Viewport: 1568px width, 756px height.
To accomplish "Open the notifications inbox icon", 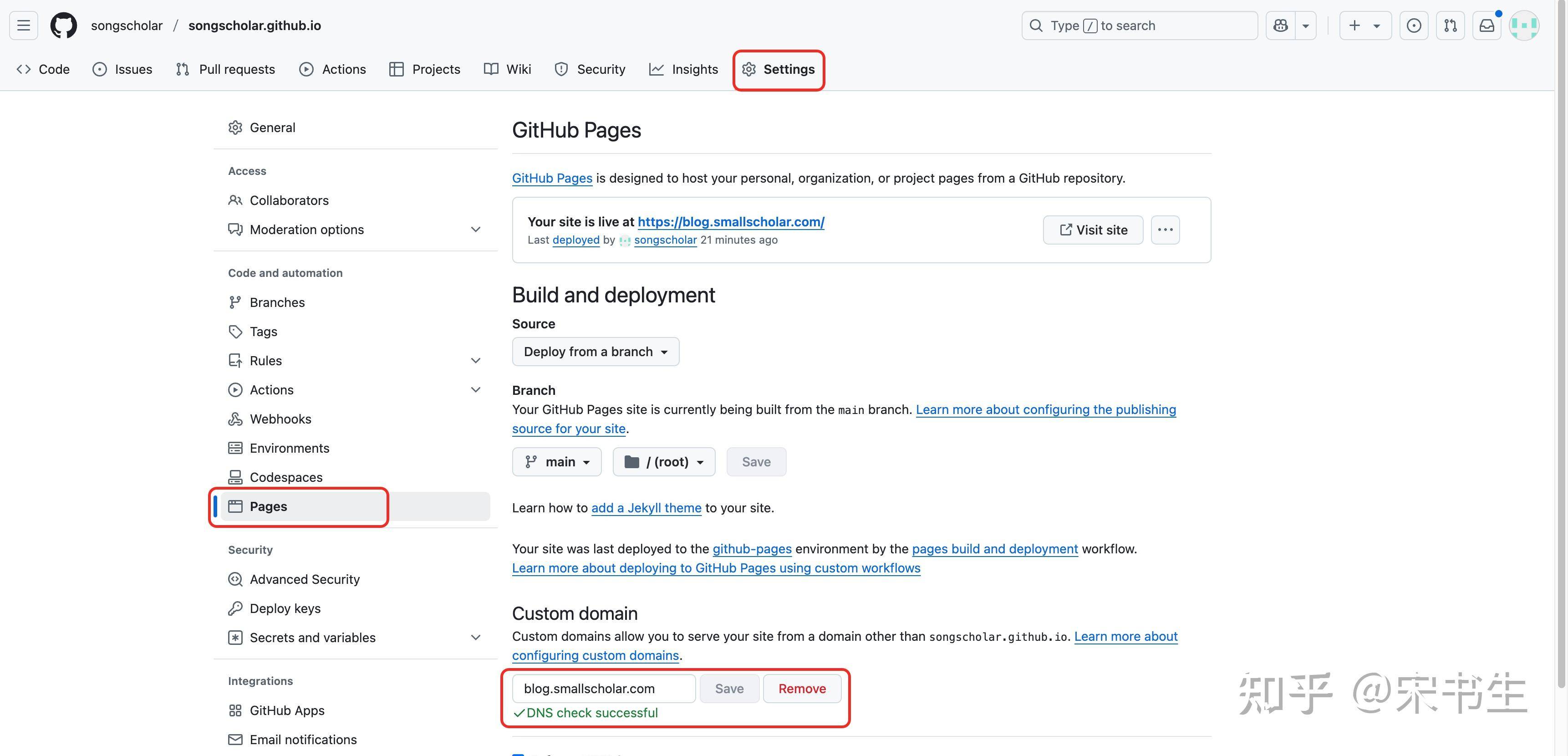I will (x=1487, y=26).
